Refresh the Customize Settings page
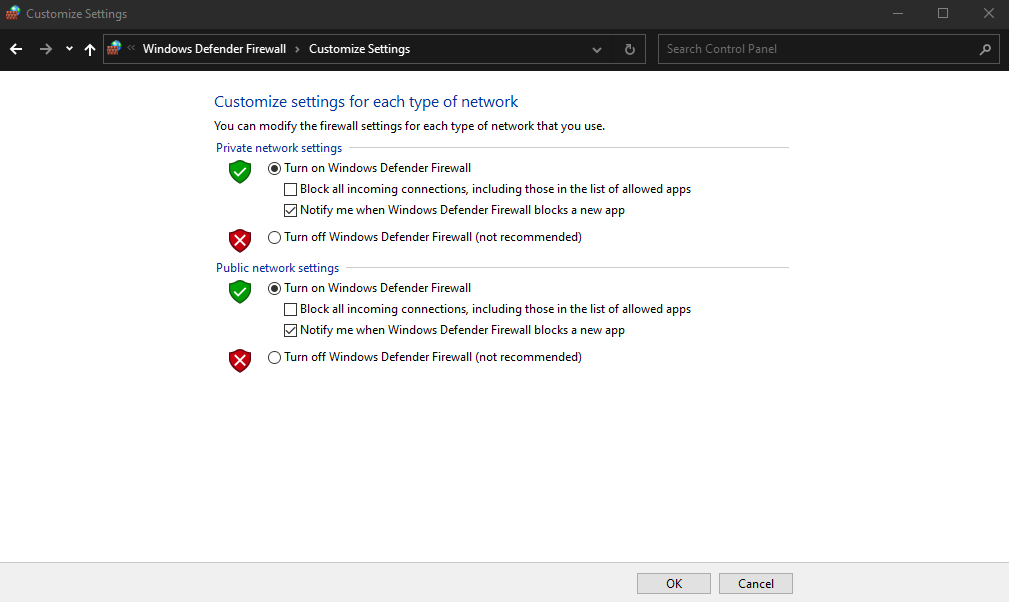This screenshot has width=1009, height=602. tap(630, 50)
